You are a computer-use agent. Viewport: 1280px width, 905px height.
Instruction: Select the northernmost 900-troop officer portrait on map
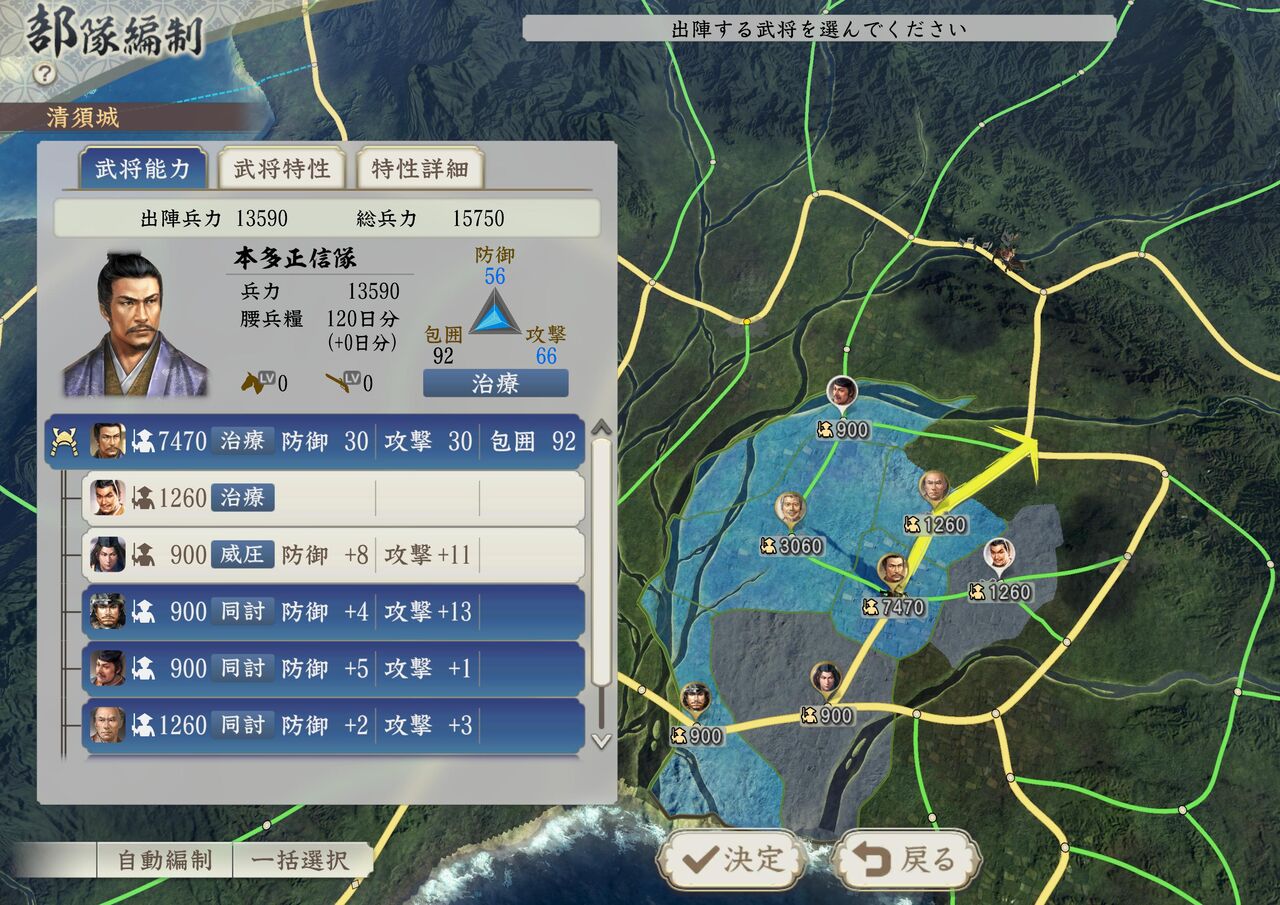click(843, 395)
